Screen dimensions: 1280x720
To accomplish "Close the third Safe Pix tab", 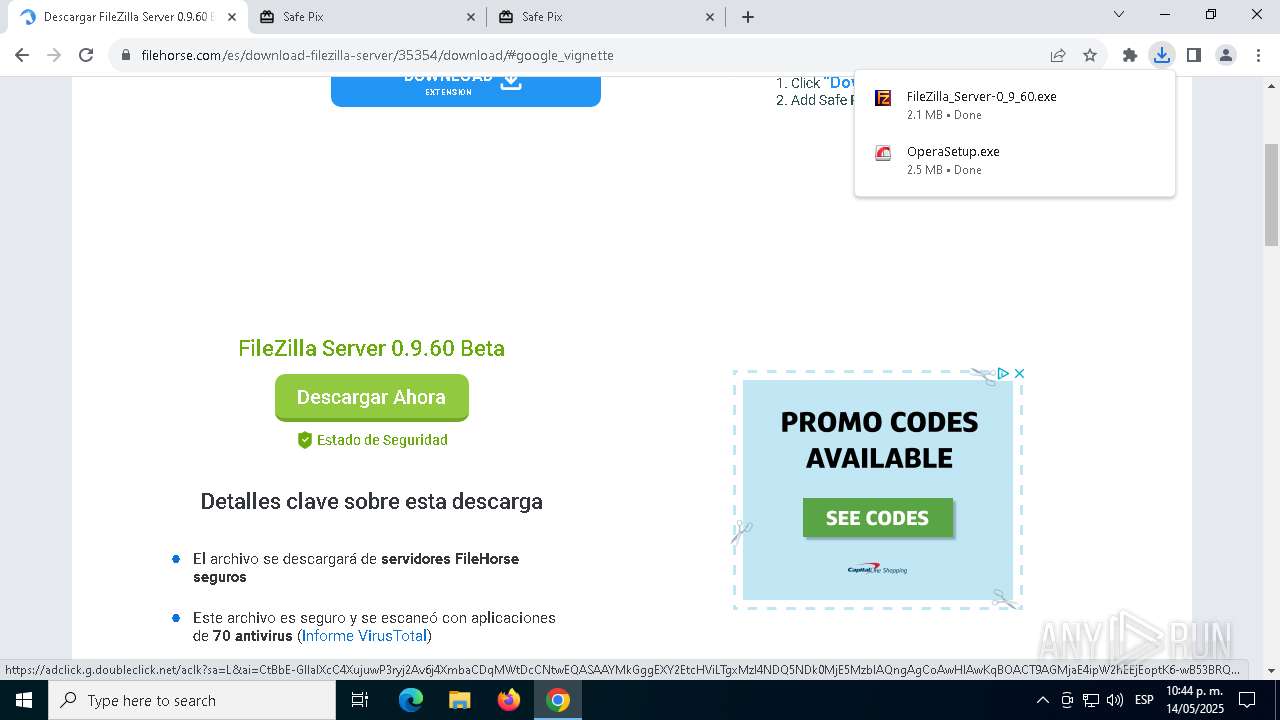I will point(711,17).
